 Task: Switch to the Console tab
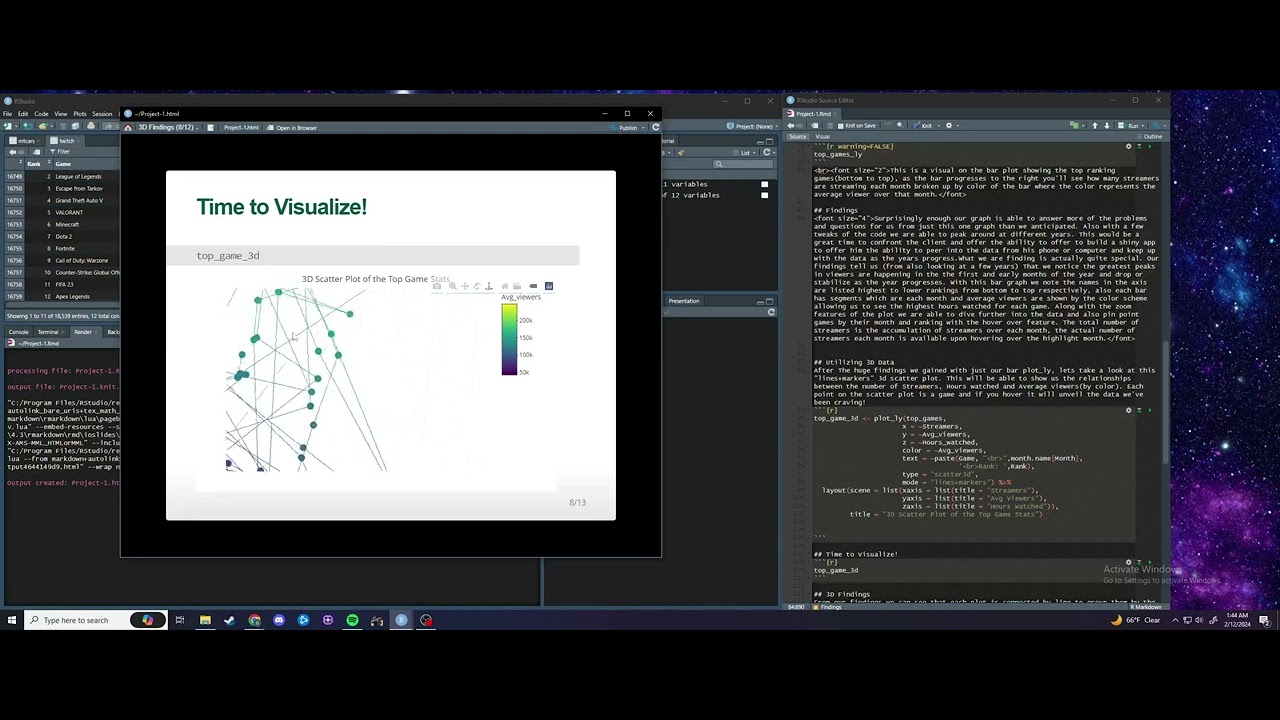point(18,332)
